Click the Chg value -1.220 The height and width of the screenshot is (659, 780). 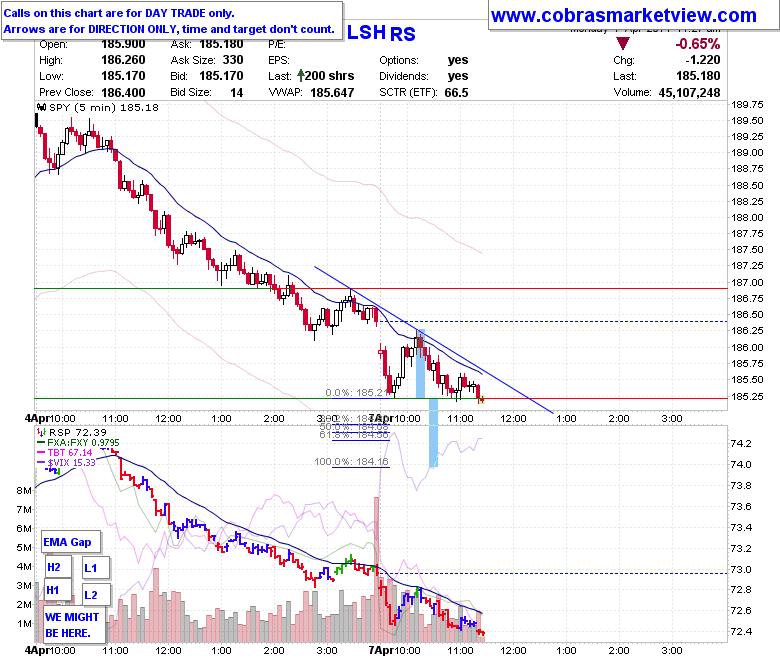[703, 60]
